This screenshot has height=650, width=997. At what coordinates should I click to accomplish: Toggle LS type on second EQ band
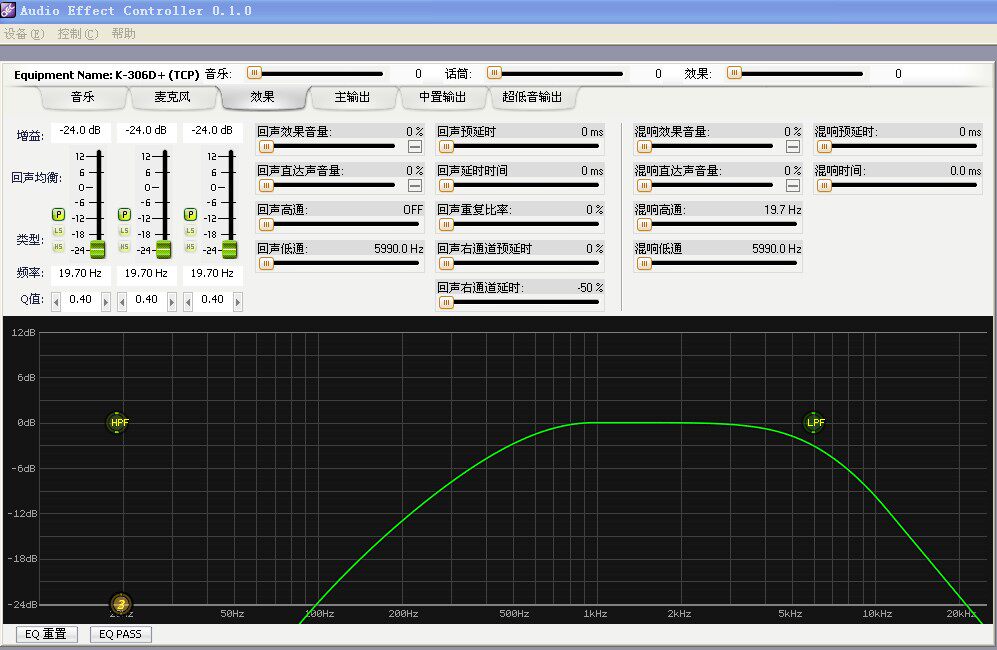tap(124, 231)
